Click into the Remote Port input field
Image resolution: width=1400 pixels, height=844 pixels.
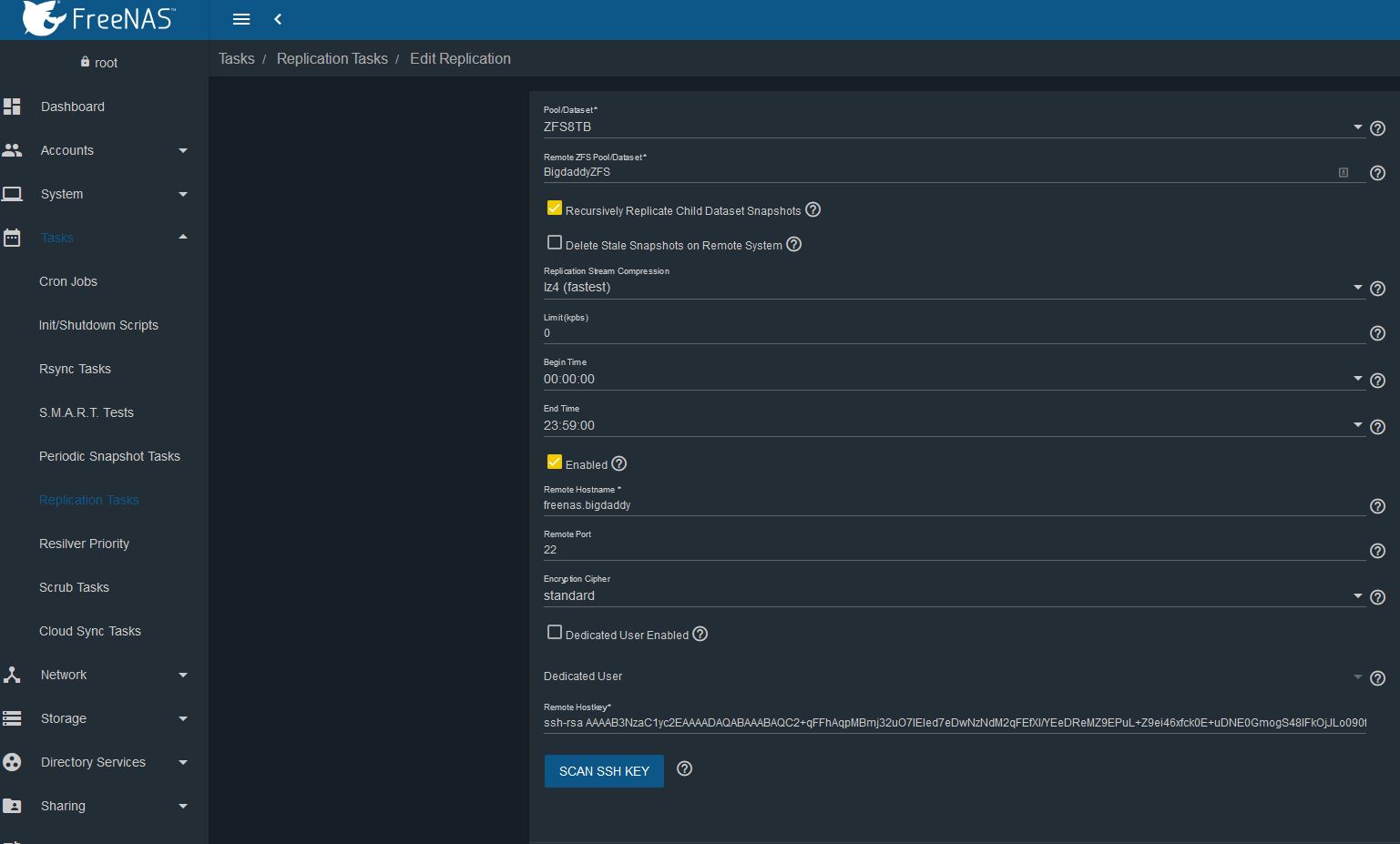coord(952,550)
